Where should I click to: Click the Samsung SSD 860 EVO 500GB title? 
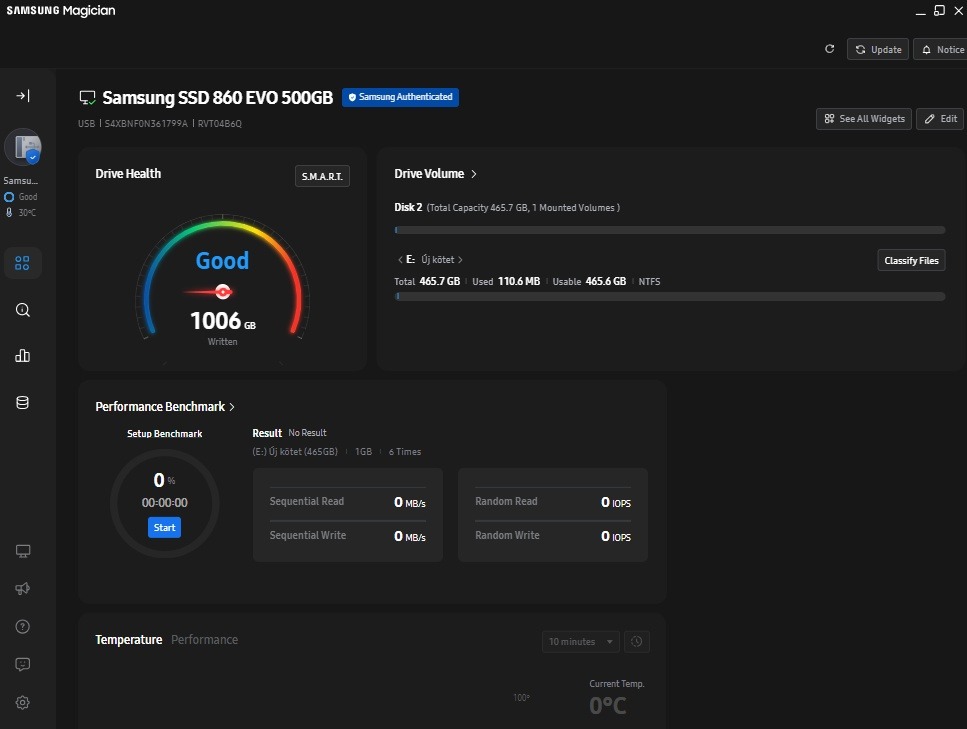218,97
